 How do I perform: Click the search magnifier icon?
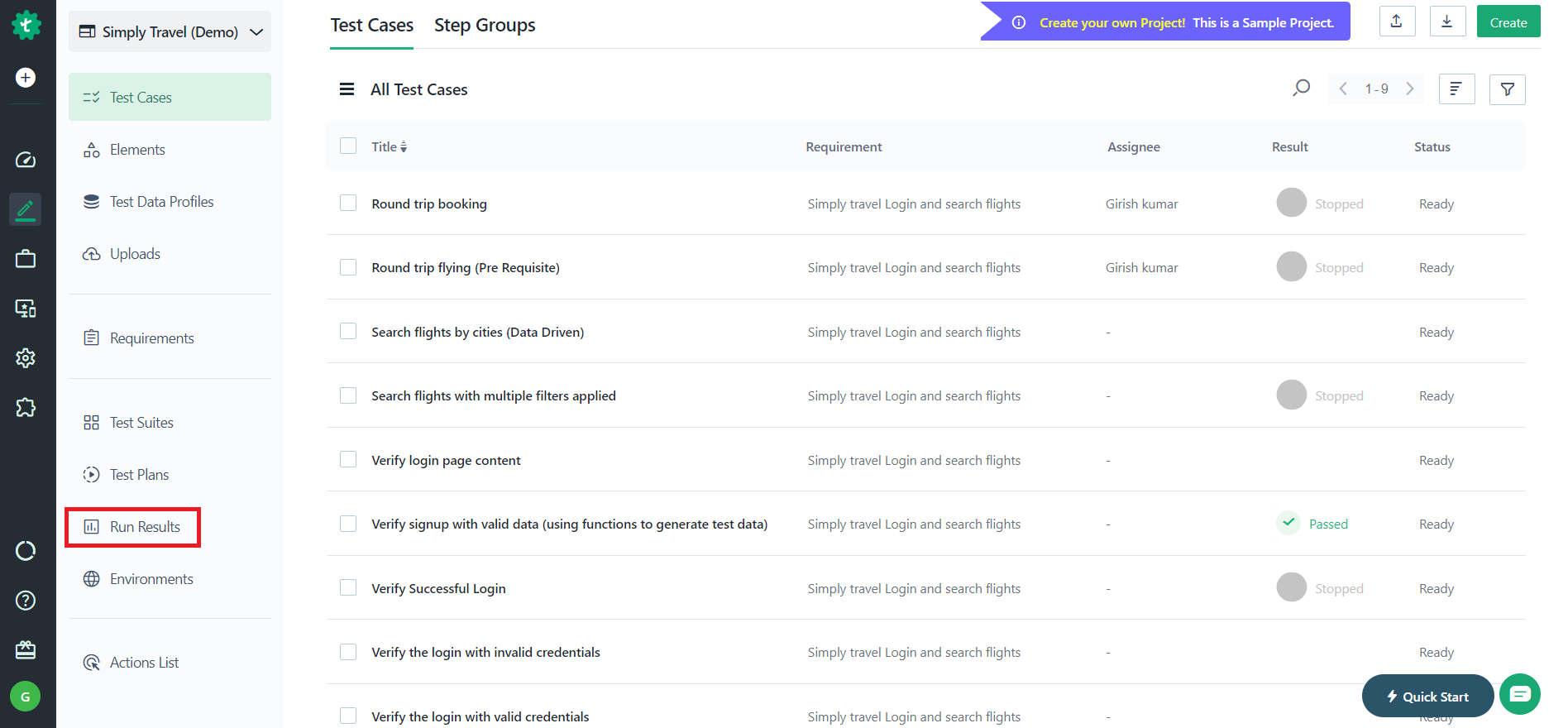pyautogui.click(x=1301, y=89)
